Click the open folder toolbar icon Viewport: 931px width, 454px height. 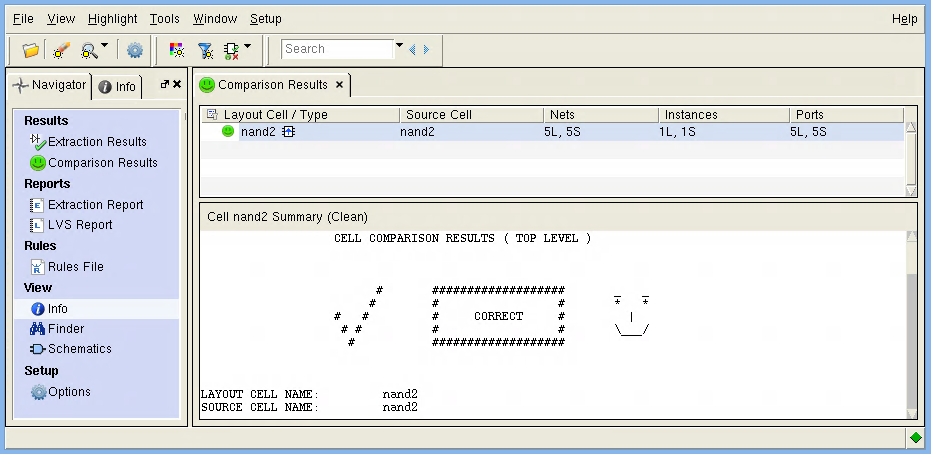pyautogui.click(x=31, y=49)
